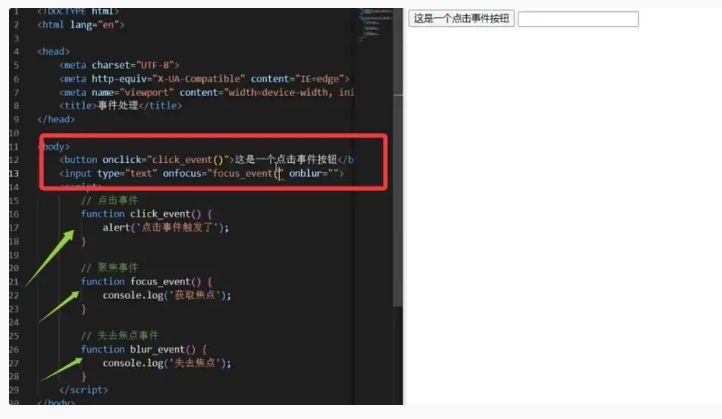
Task: Click the click_event function definition name
Action: click(160, 214)
